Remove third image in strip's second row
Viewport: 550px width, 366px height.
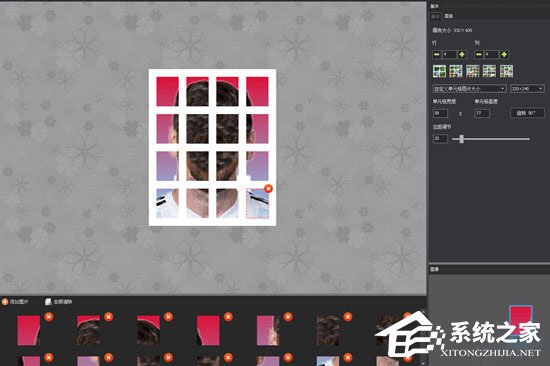168,358
